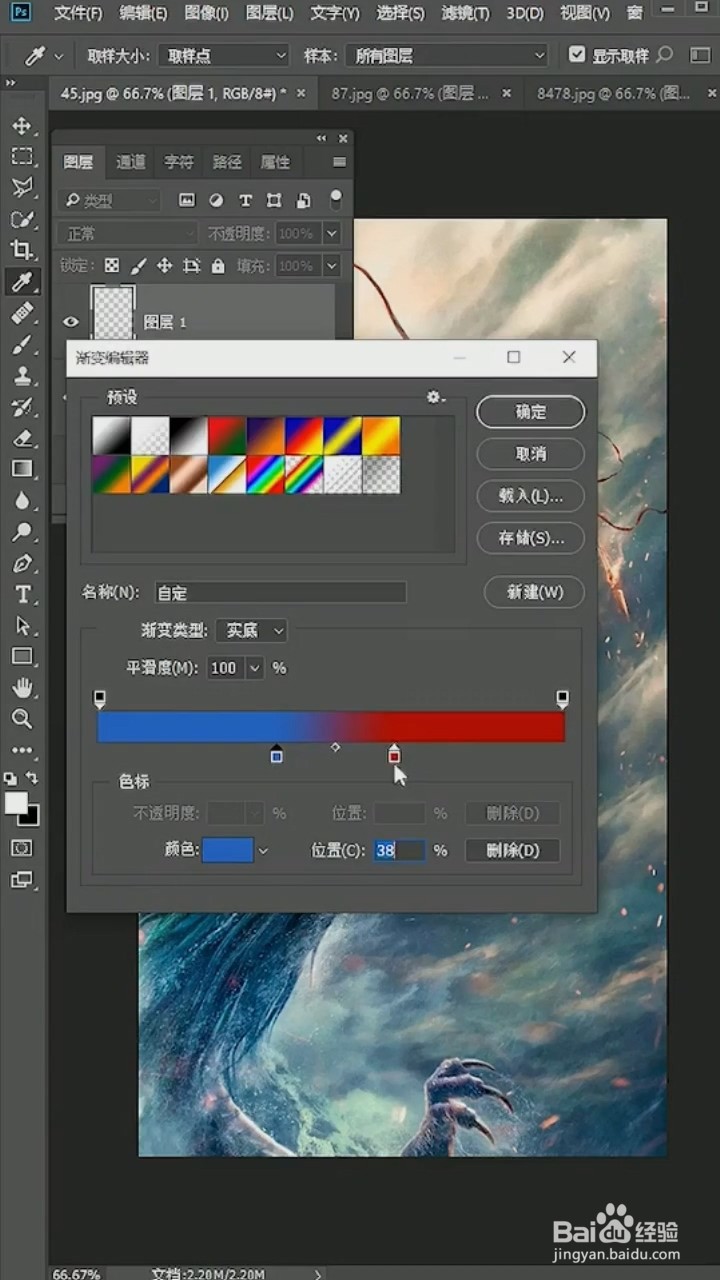Toggle lock all padlock icon
Screen dimensions: 720x1280
click(218, 266)
